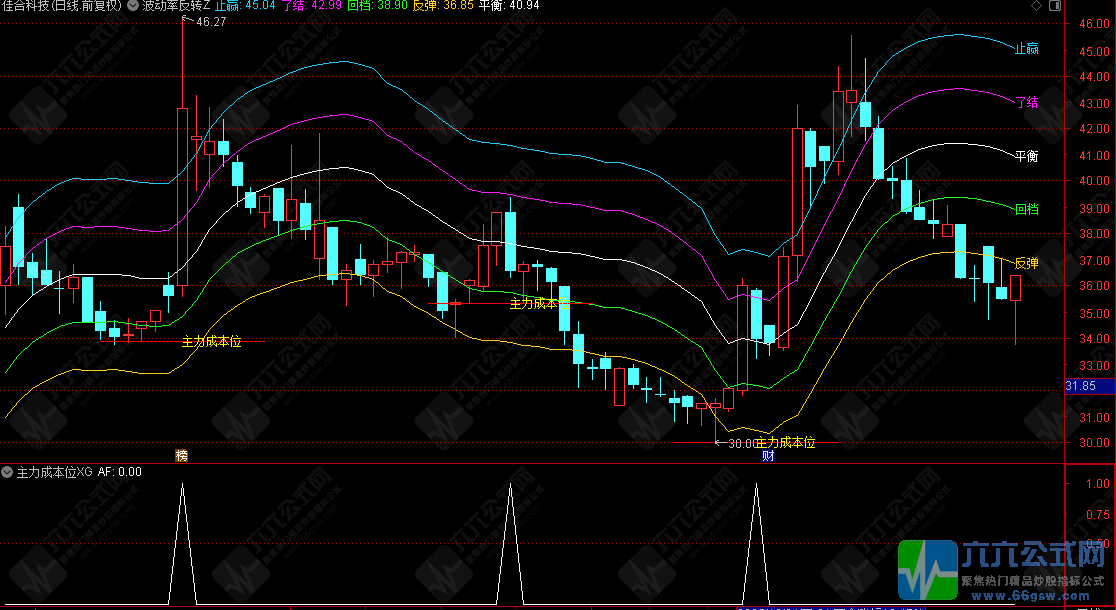Click the diamond icon at chart top right
Screen dimensions: 1116x610
point(1036,6)
